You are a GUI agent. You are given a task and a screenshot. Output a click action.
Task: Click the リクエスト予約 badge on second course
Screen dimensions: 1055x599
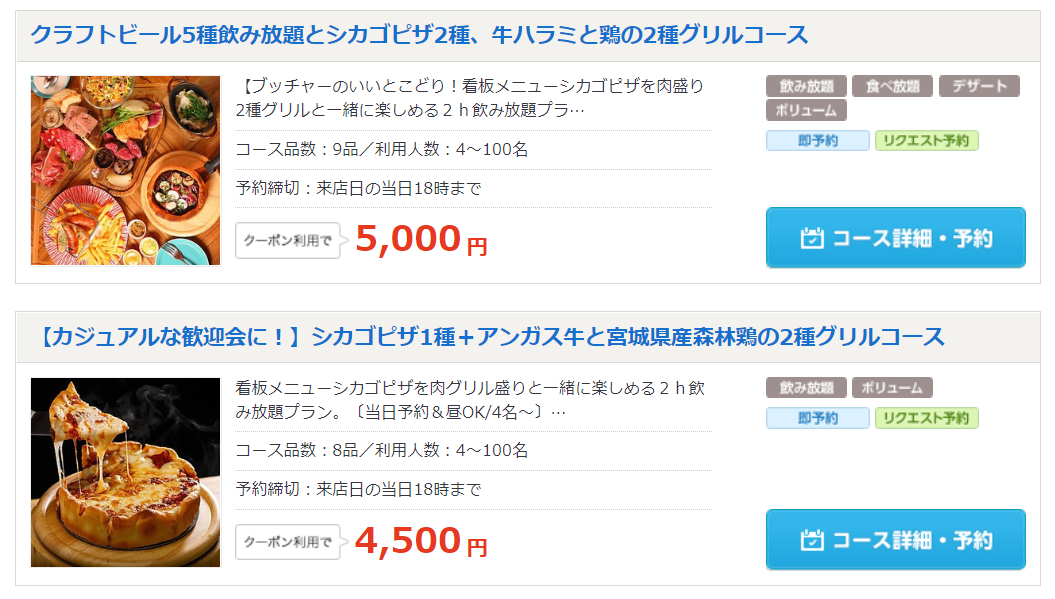[x=926, y=418]
